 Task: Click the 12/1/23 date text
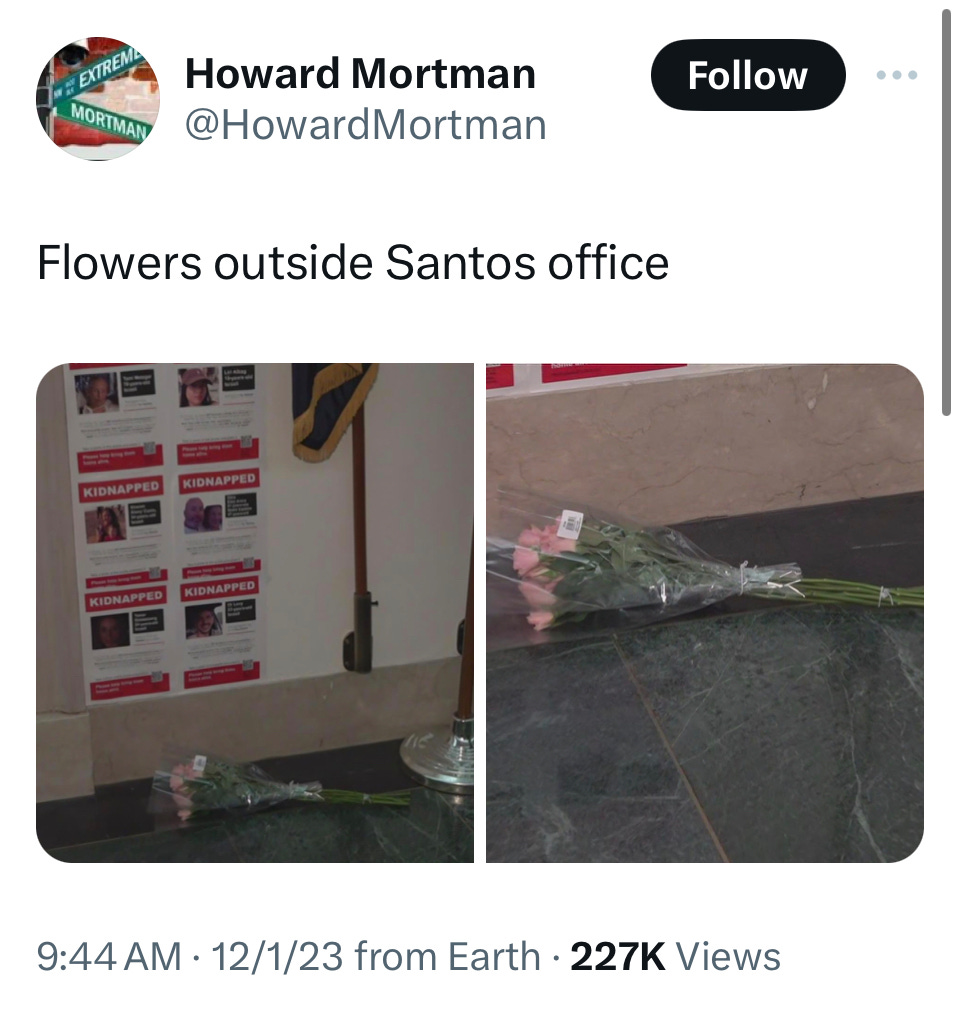[277, 956]
